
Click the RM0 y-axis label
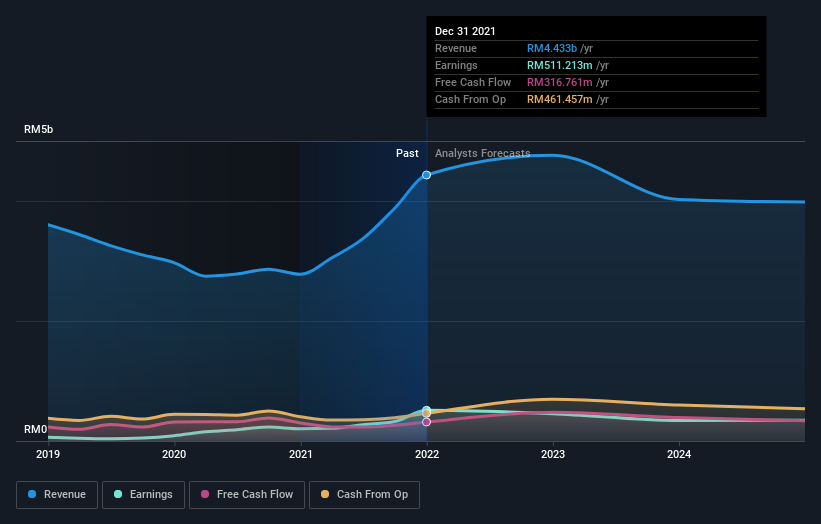[x=35, y=429]
